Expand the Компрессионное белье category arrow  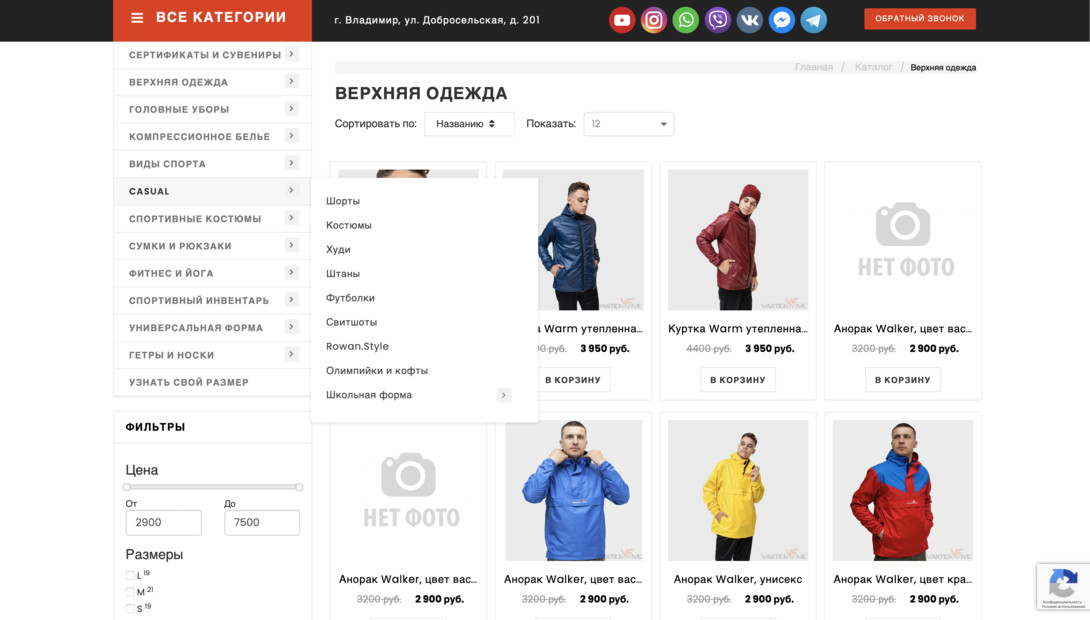pyautogui.click(x=291, y=136)
